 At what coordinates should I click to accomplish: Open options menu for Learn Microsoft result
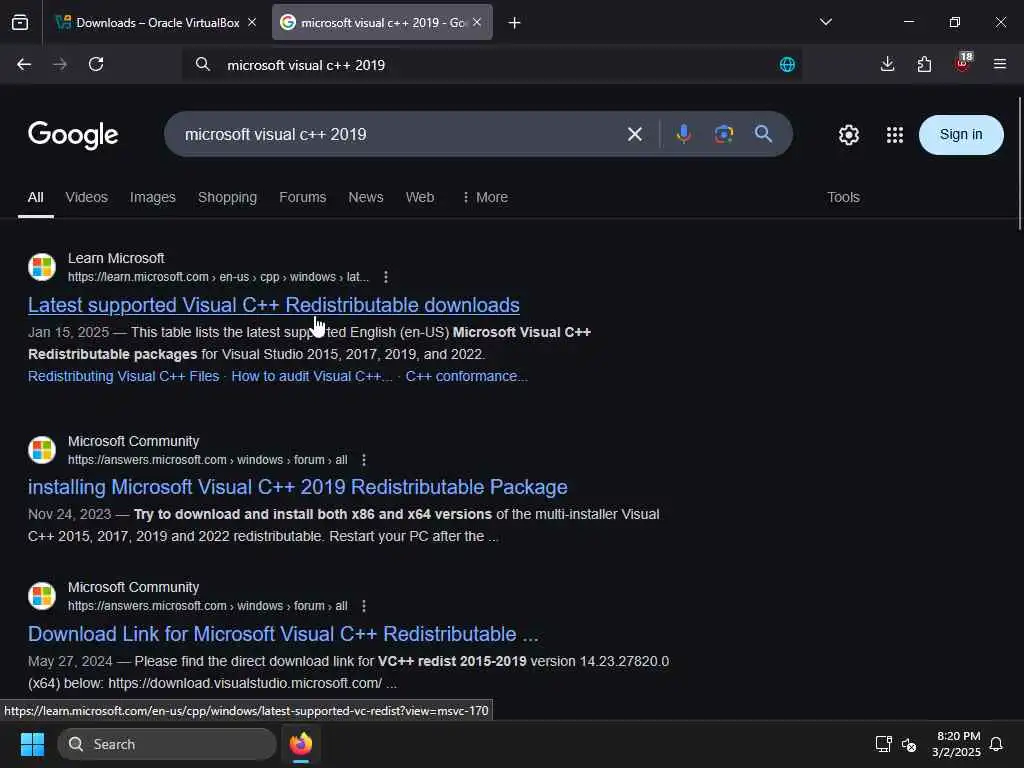pyautogui.click(x=386, y=277)
